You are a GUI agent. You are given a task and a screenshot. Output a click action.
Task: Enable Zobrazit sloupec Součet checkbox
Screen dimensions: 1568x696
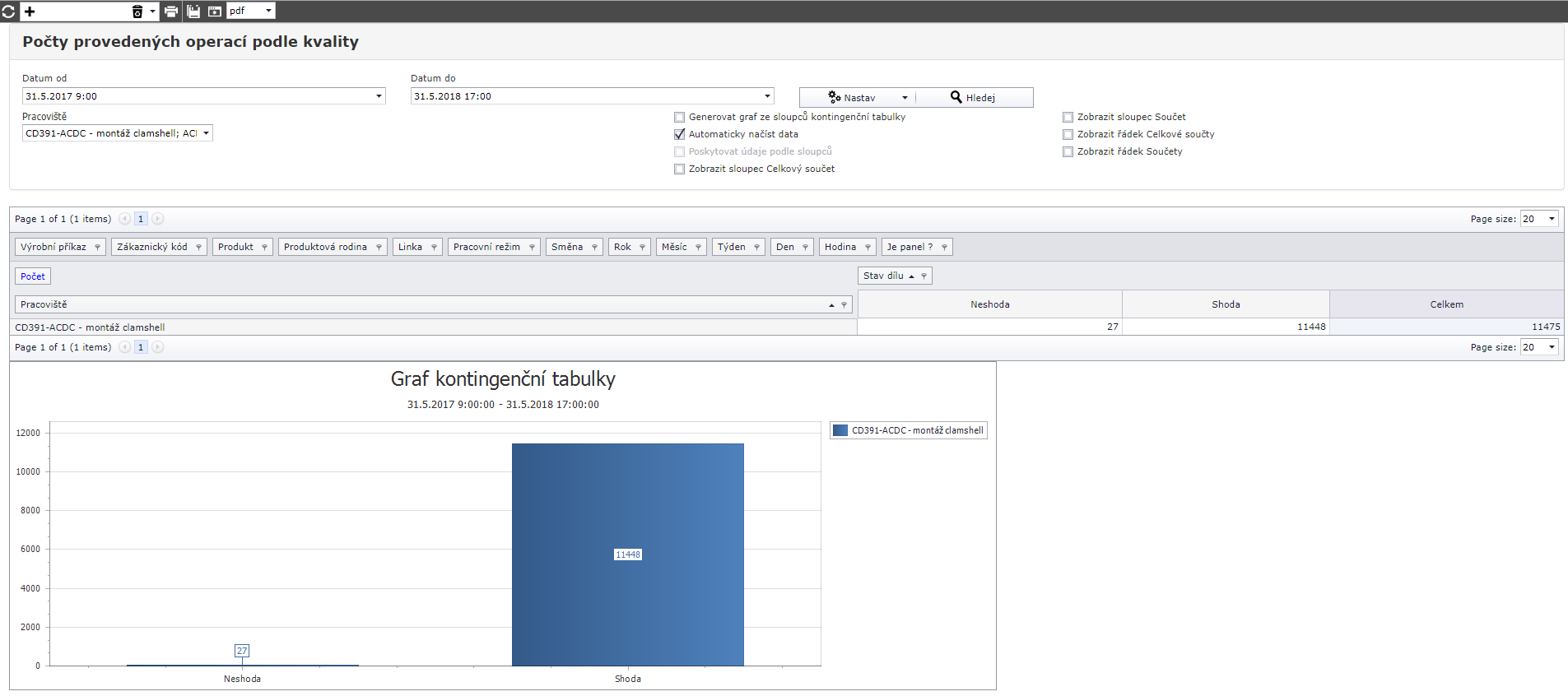pyautogui.click(x=1068, y=117)
